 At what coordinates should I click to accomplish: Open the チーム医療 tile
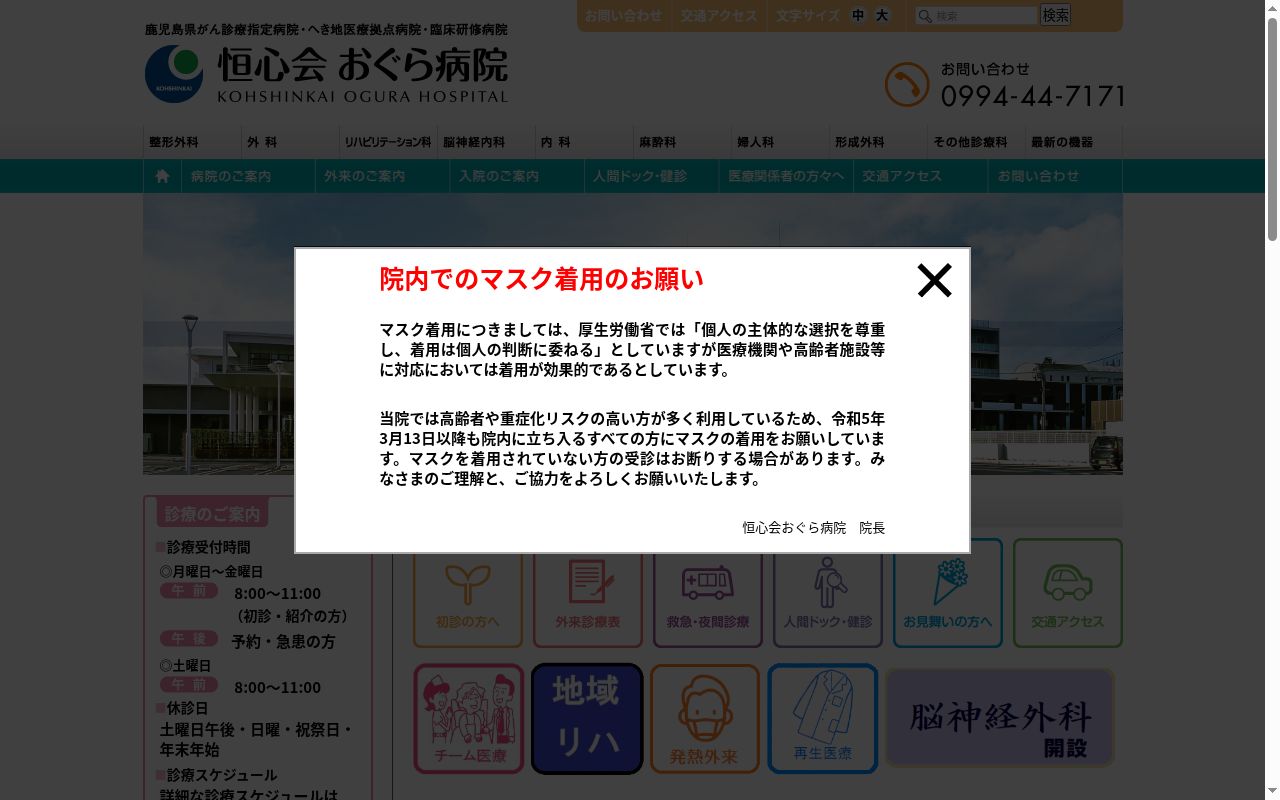tap(469, 719)
